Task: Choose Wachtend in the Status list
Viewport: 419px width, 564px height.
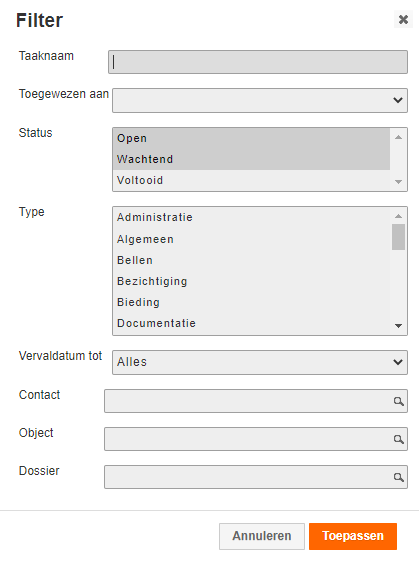Action: 251,159
